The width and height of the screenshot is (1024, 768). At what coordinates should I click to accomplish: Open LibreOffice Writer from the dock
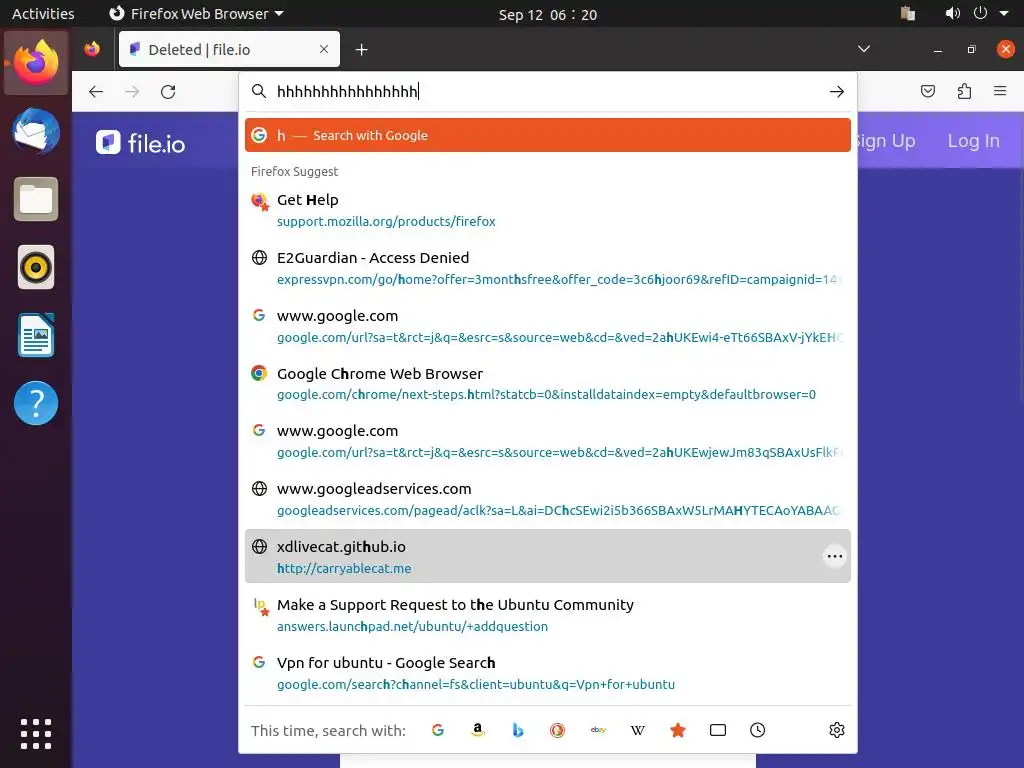(x=36, y=335)
